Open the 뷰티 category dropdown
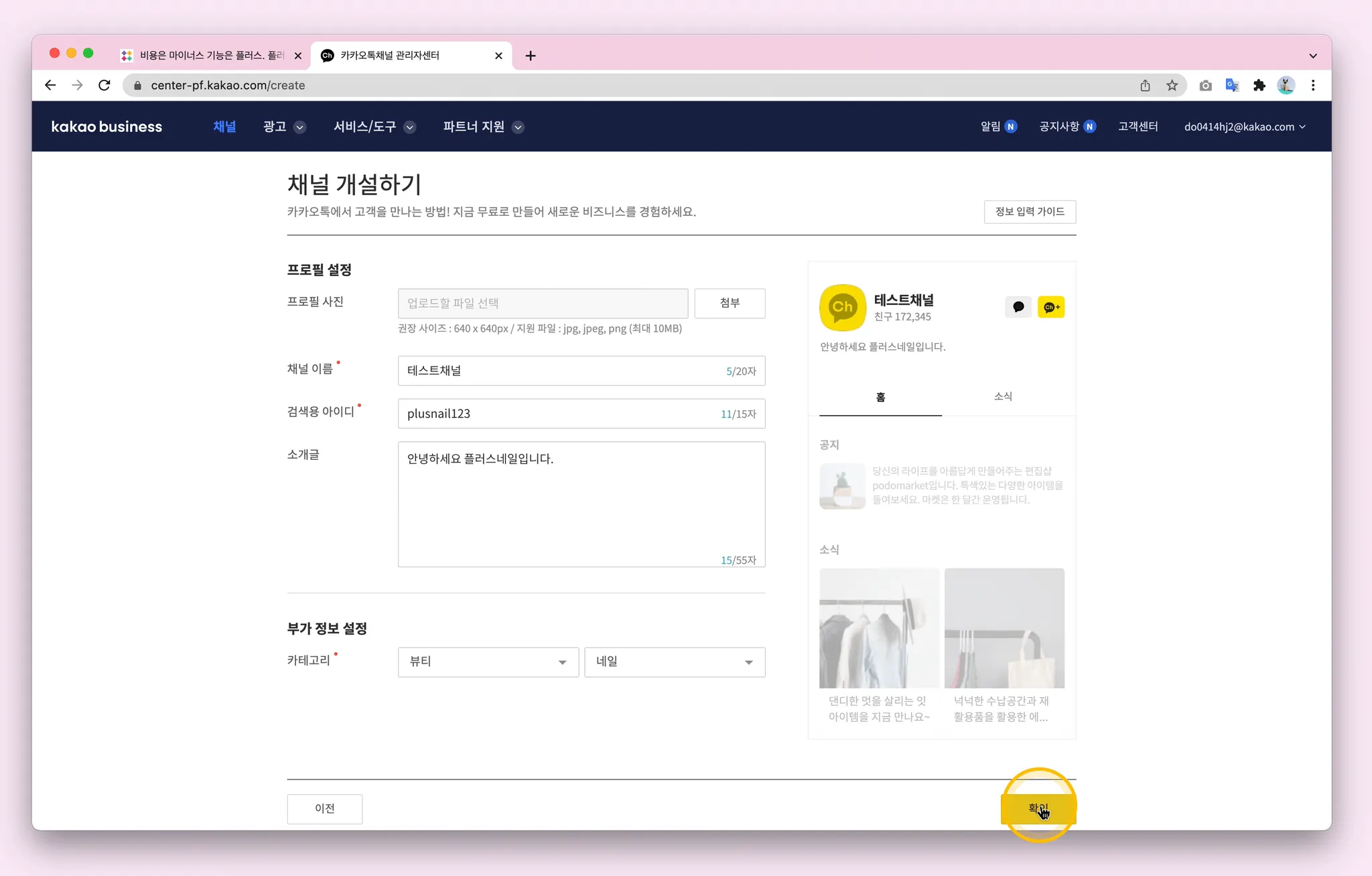The image size is (1372, 876). (488, 662)
